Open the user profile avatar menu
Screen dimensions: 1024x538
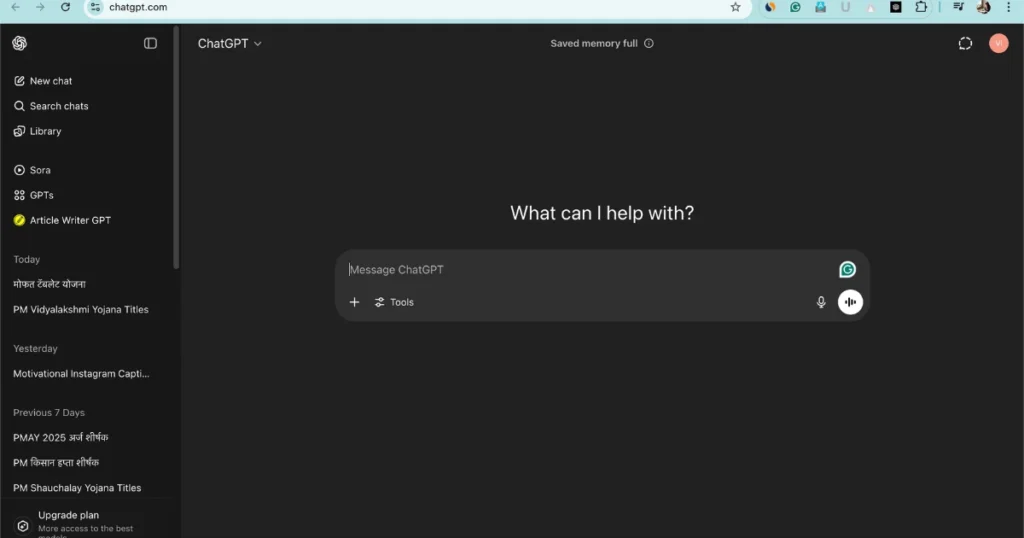[x=999, y=43]
